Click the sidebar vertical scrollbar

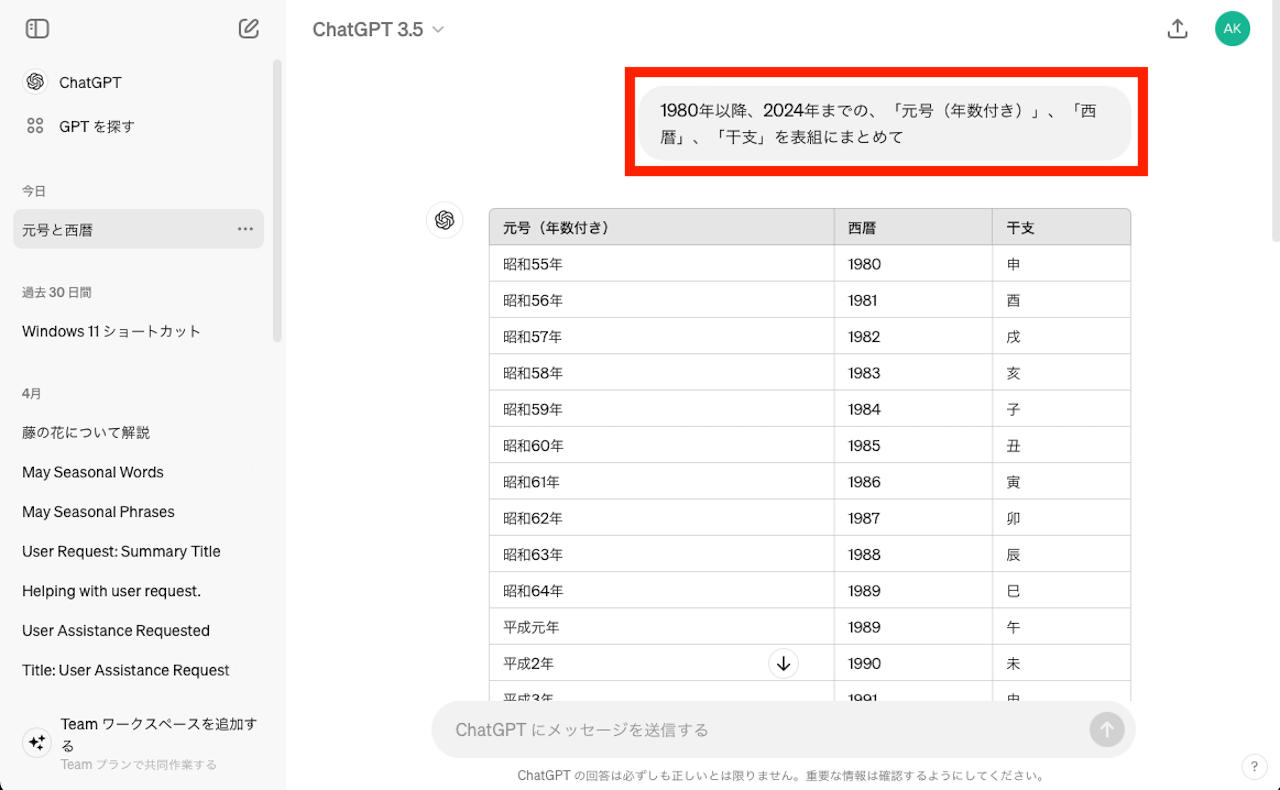[278, 200]
